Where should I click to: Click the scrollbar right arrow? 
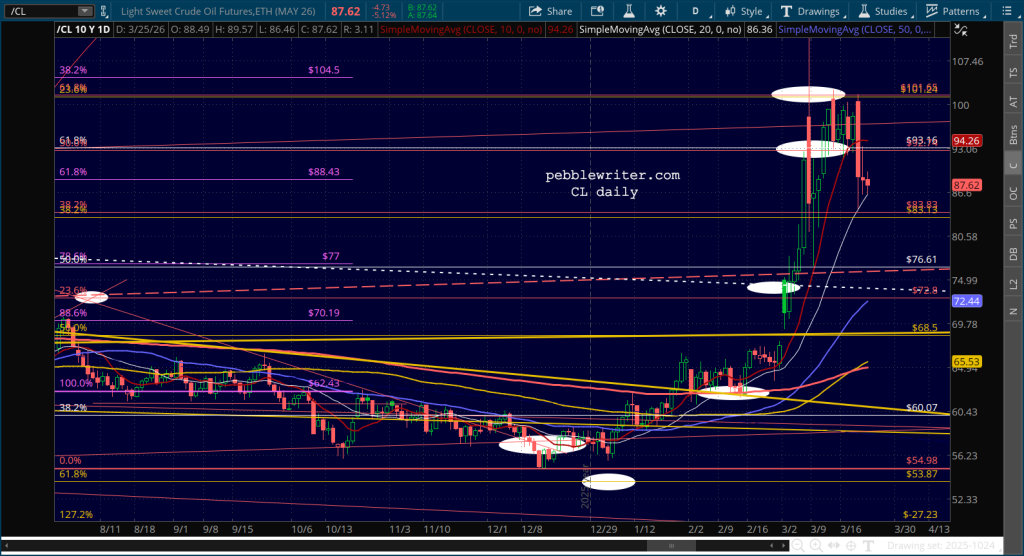coord(784,546)
